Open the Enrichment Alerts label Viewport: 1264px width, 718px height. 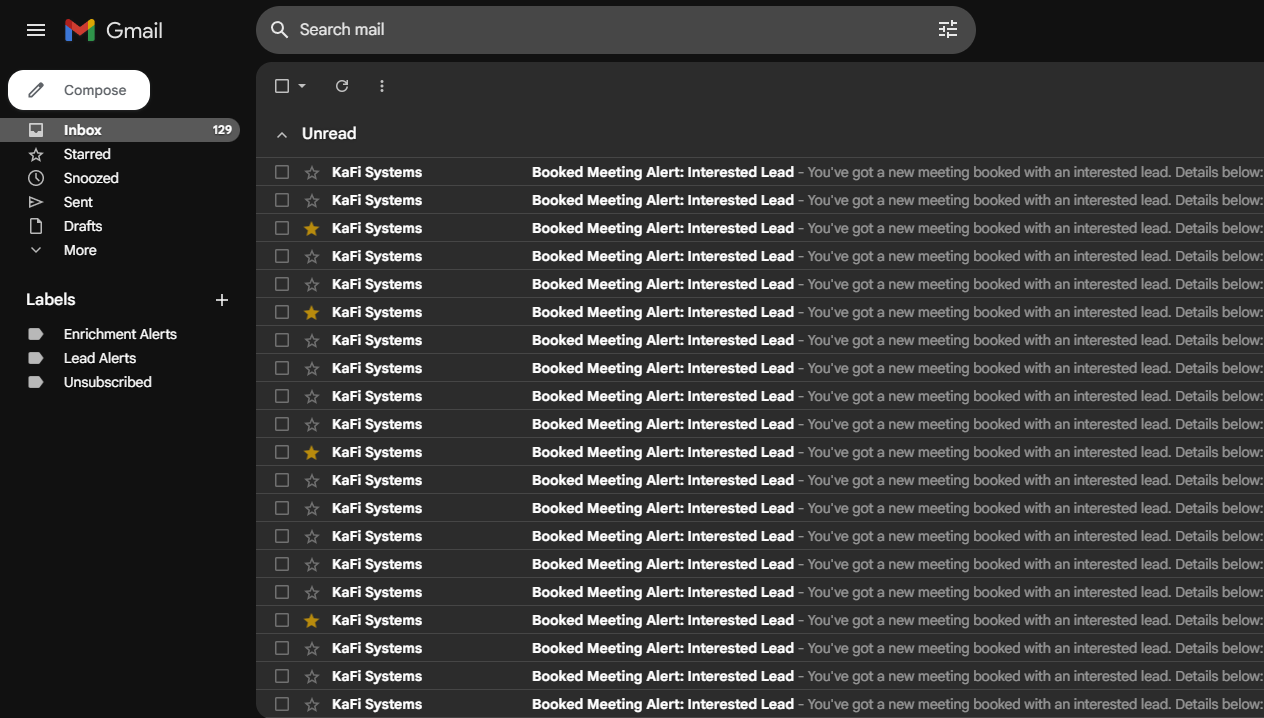(x=120, y=334)
